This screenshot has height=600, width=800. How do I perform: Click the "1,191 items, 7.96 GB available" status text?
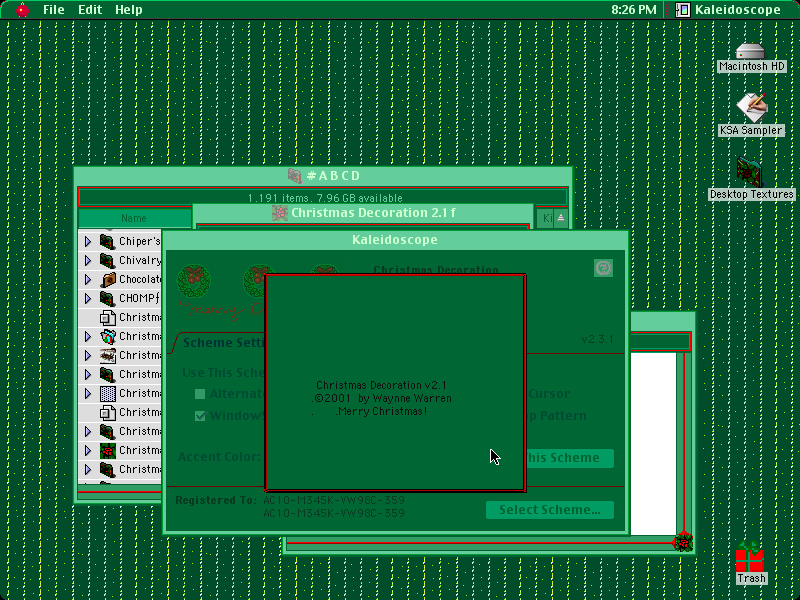click(325, 198)
